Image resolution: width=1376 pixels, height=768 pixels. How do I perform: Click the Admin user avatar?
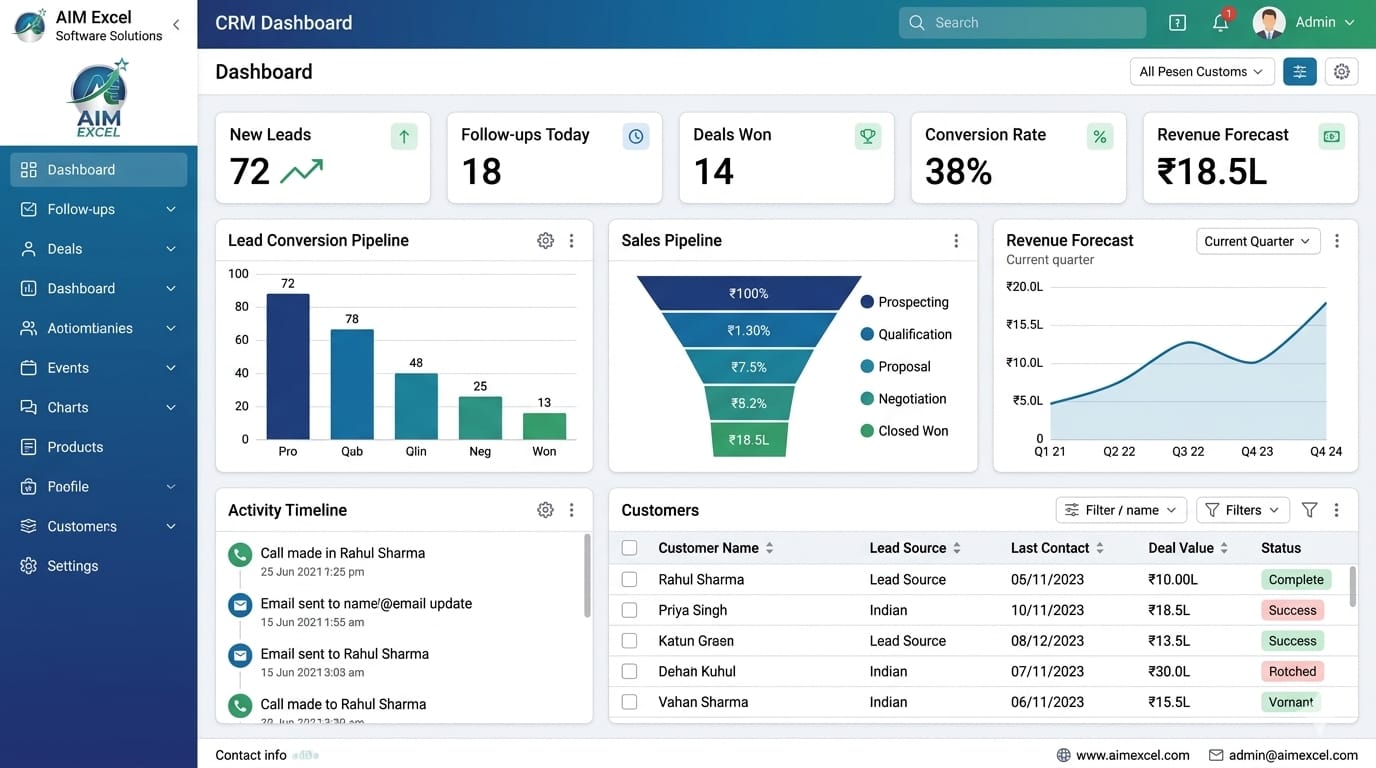(1269, 22)
